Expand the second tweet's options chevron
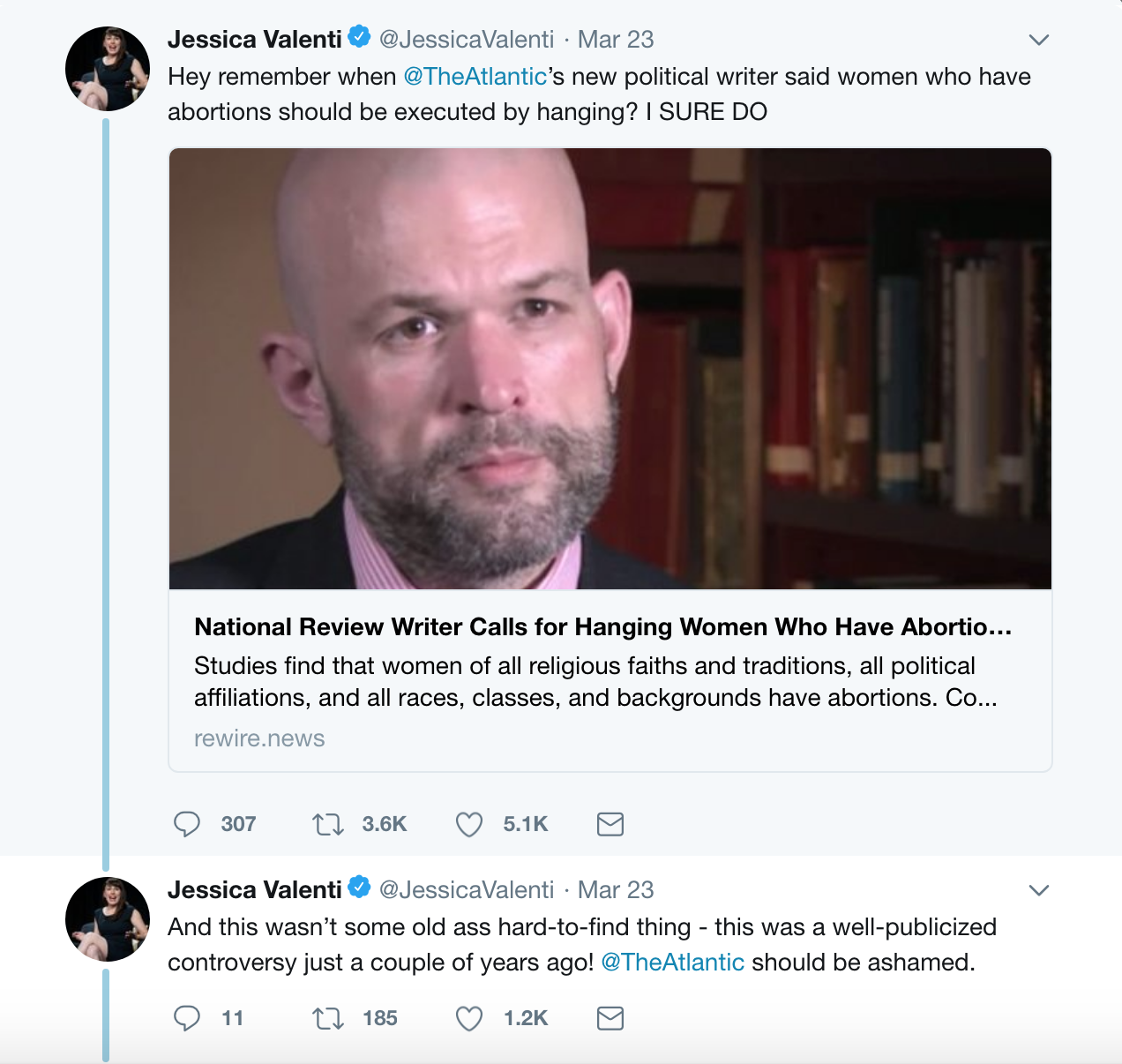Screen dimensions: 1122x1064 click(1039, 890)
